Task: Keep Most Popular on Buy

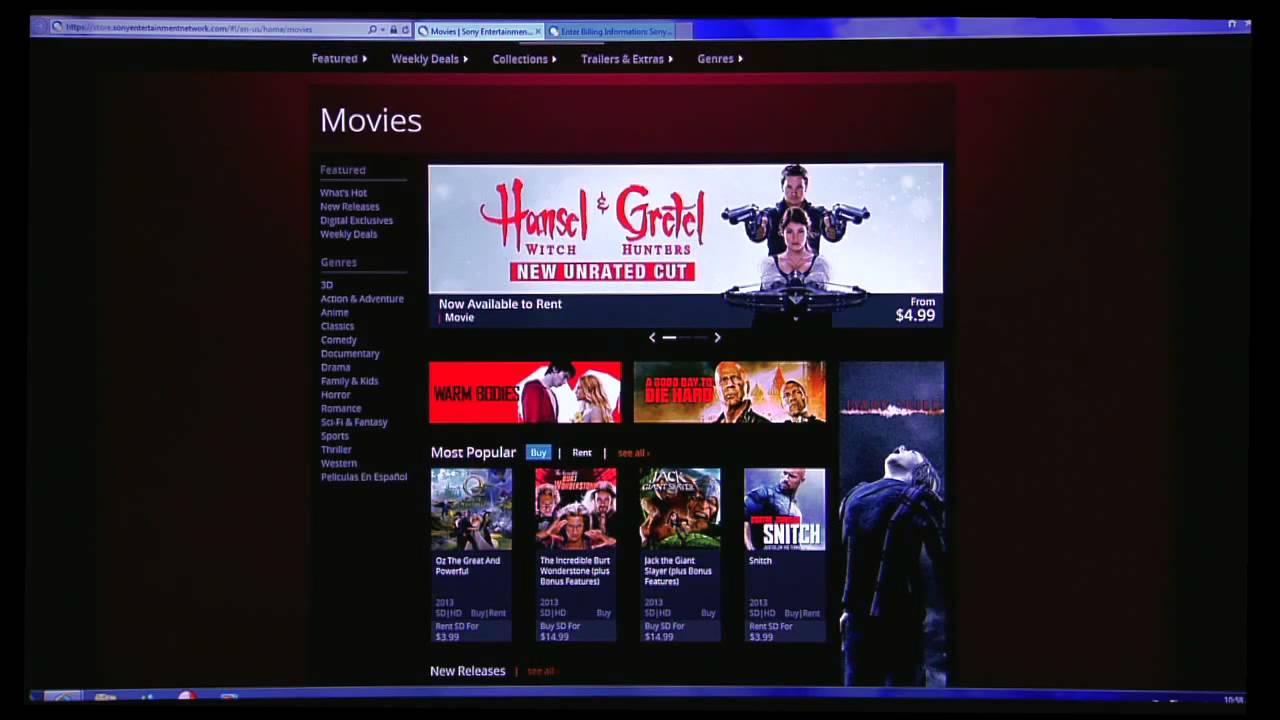Action: 538,452
